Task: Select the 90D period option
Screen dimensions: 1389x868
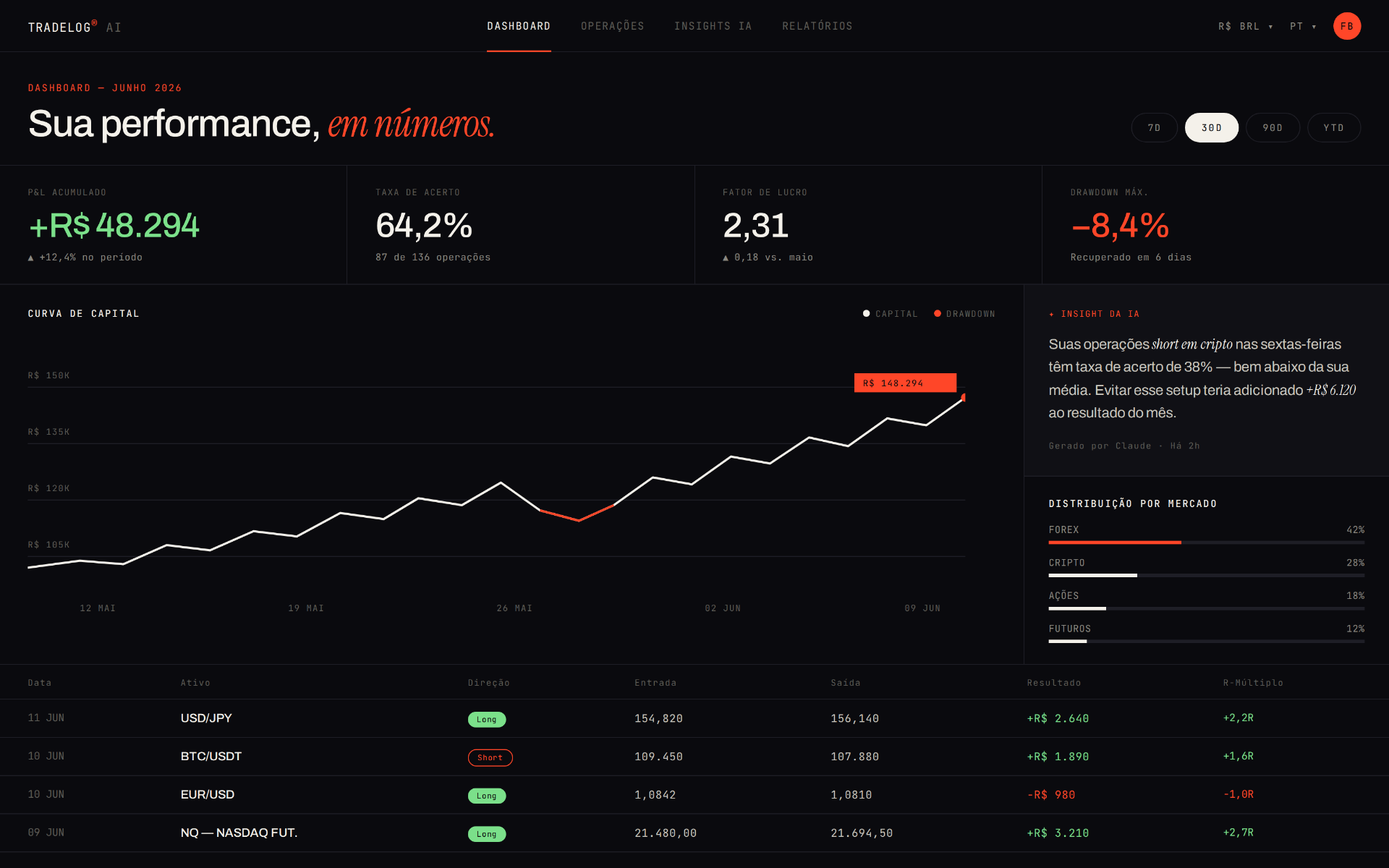Action: 1273,128
